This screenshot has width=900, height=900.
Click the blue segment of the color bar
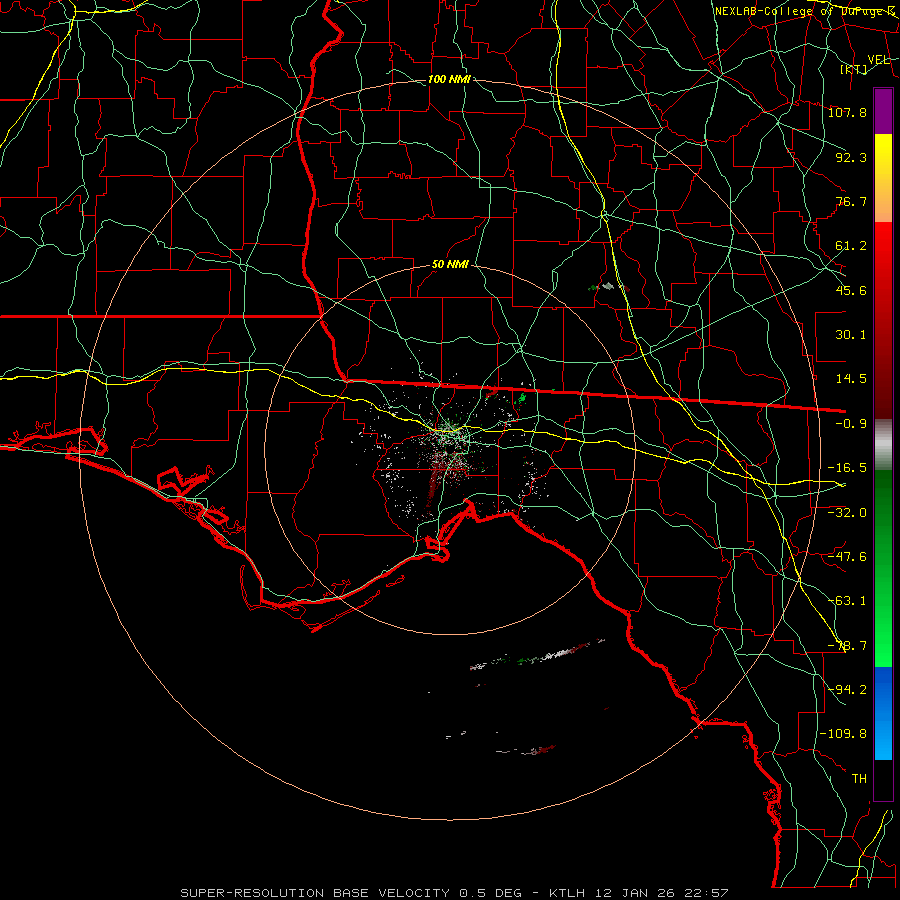click(x=883, y=713)
